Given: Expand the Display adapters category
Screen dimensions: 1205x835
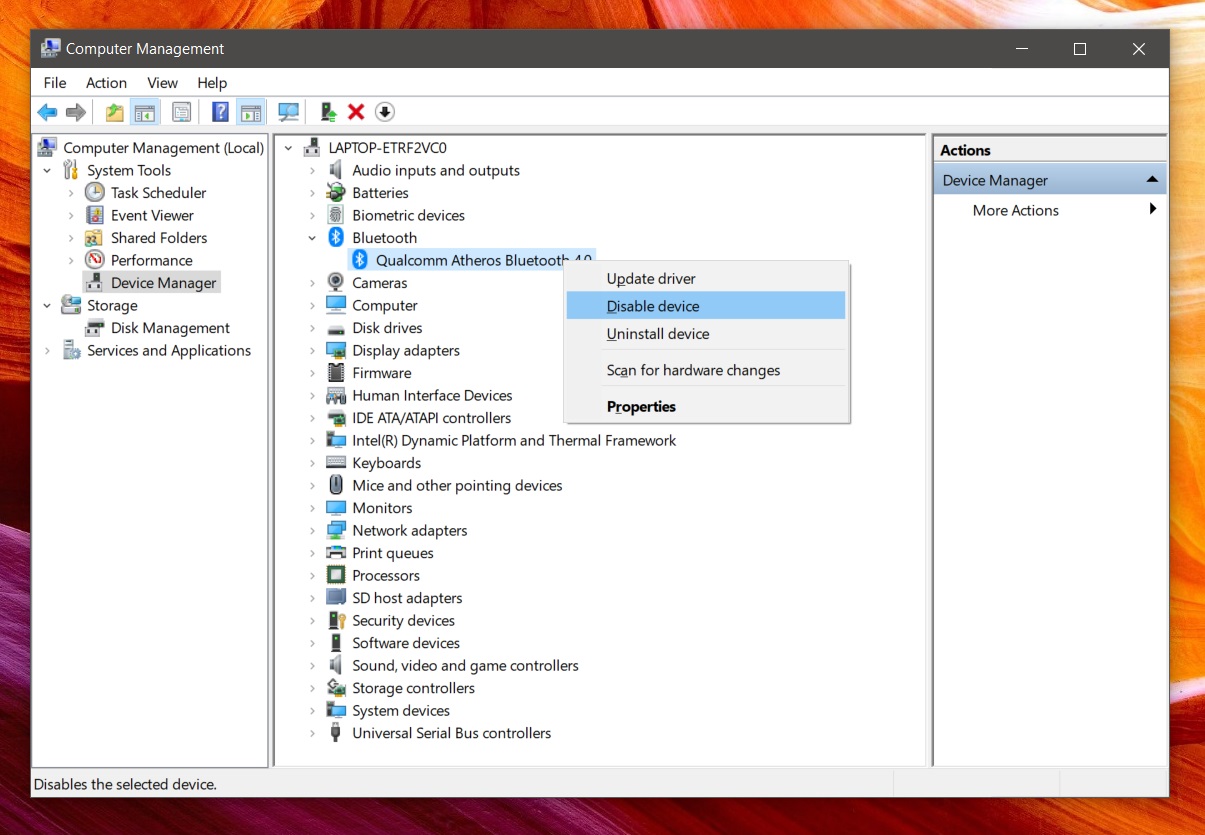Looking at the screenshot, I should [x=312, y=351].
